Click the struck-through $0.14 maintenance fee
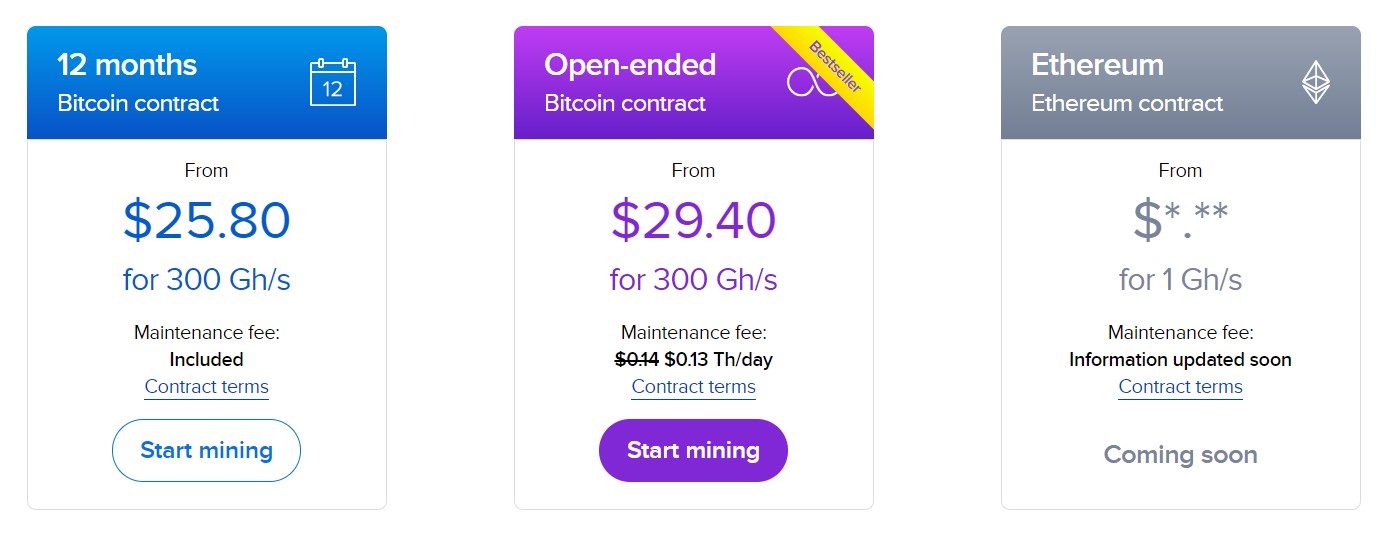 click(x=637, y=359)
